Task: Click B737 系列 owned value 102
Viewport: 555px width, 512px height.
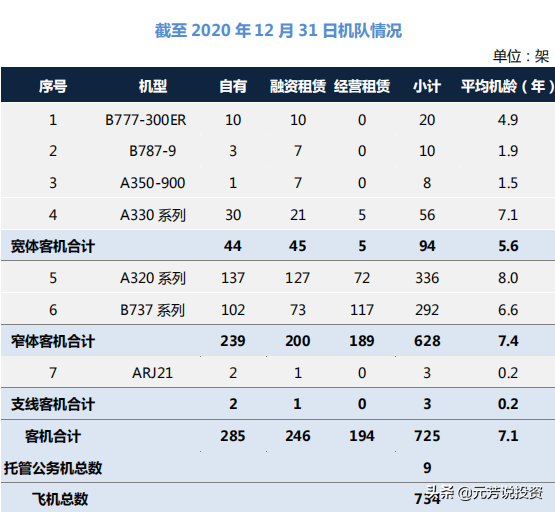Action: pyautogui.click(x=233, y=310)
